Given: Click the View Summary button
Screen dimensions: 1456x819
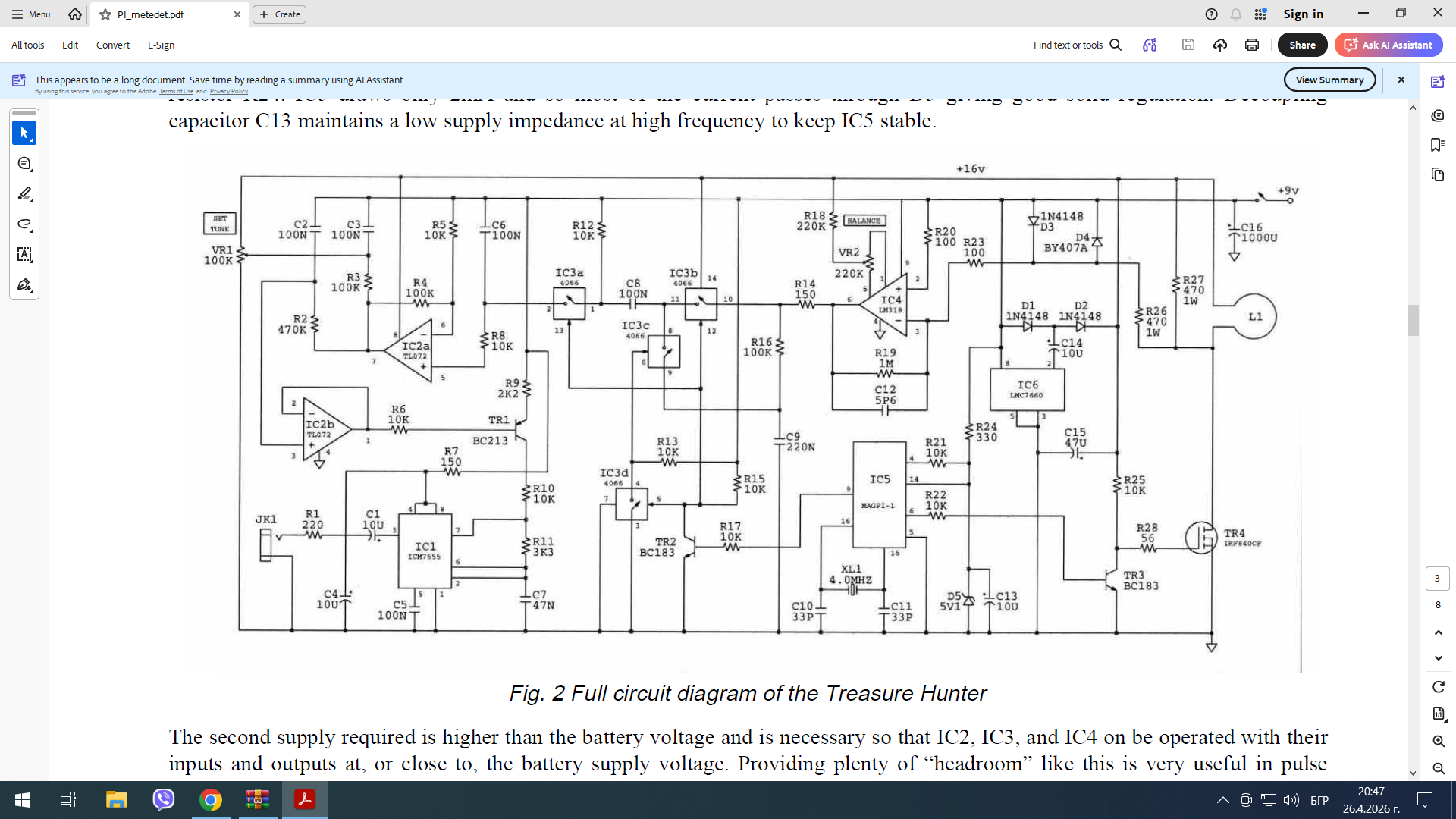Looking at the screenshot, I should pos(1329,80).
